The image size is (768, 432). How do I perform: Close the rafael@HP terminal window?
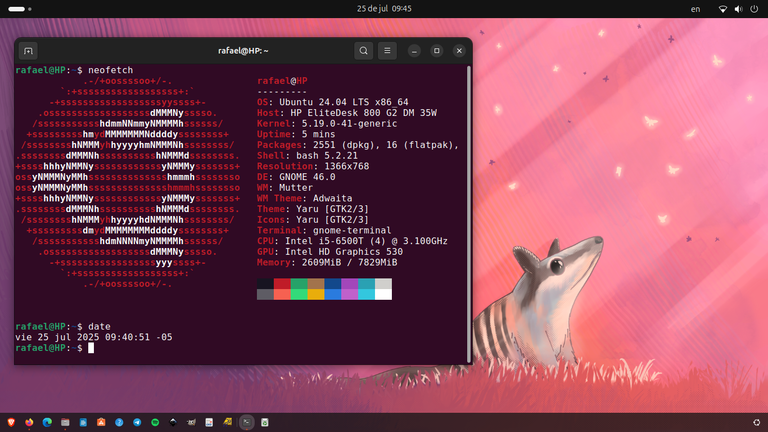pyautogui.click(x=459, y=51)
